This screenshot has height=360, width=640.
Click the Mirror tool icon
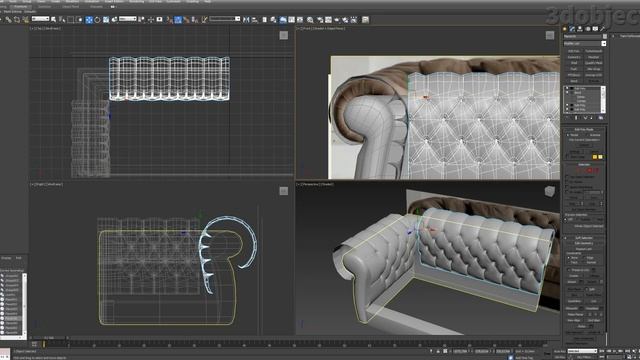point(246,20)
